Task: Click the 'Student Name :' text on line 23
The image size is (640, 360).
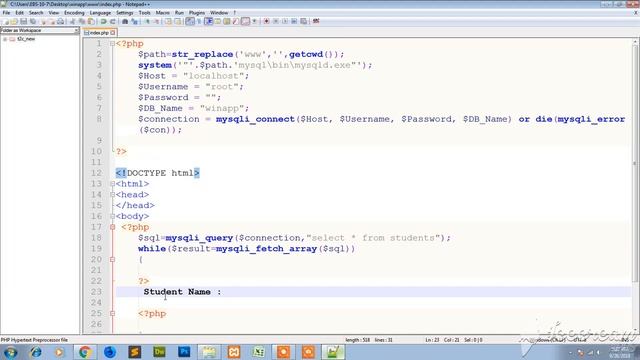Action: tap(182, 292)
